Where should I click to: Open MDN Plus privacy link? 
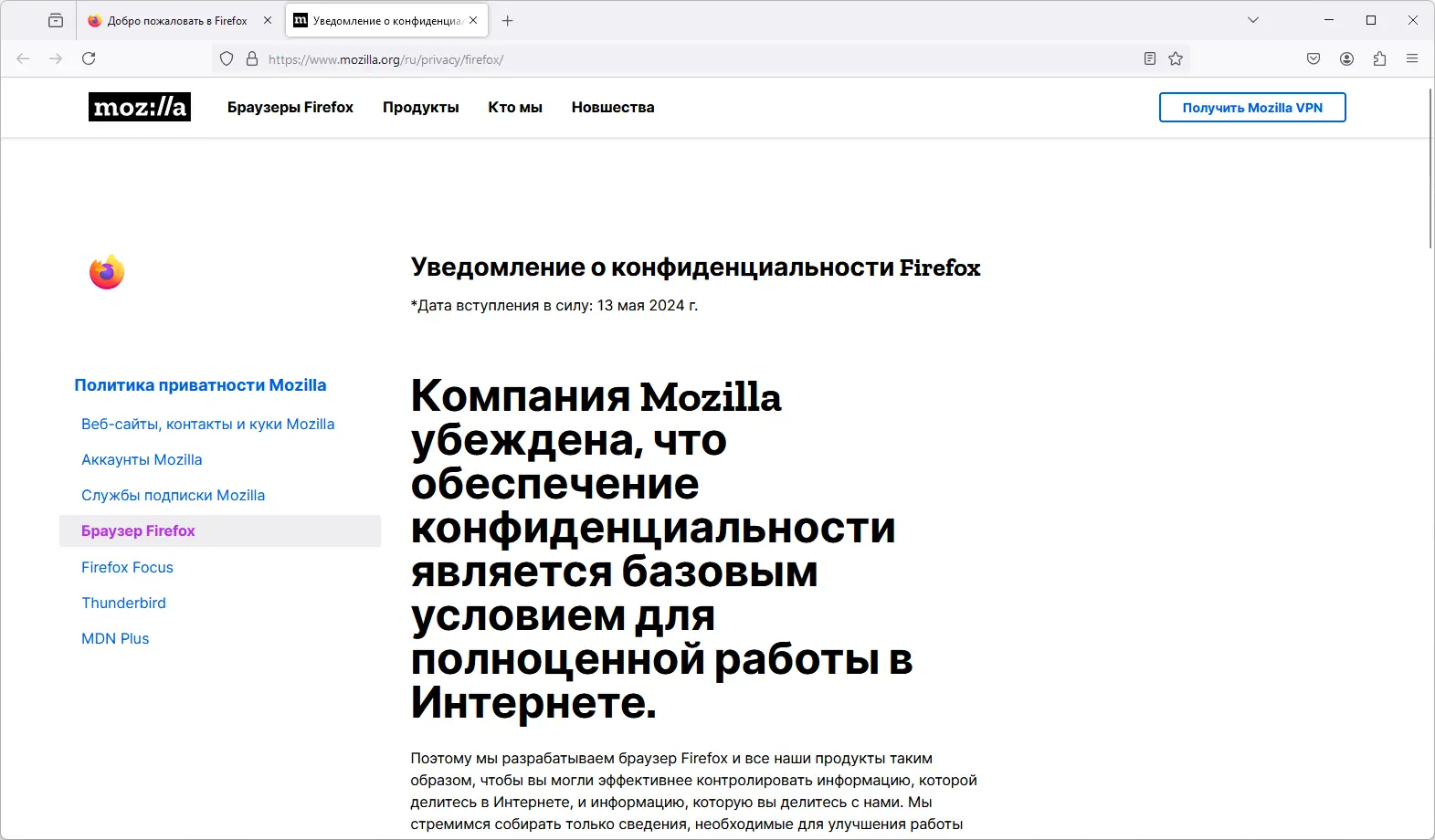115,638
